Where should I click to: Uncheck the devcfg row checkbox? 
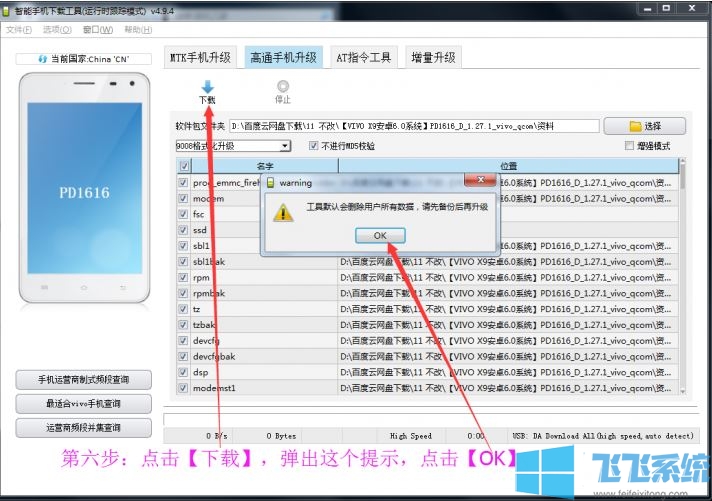(x=183, y=341)
